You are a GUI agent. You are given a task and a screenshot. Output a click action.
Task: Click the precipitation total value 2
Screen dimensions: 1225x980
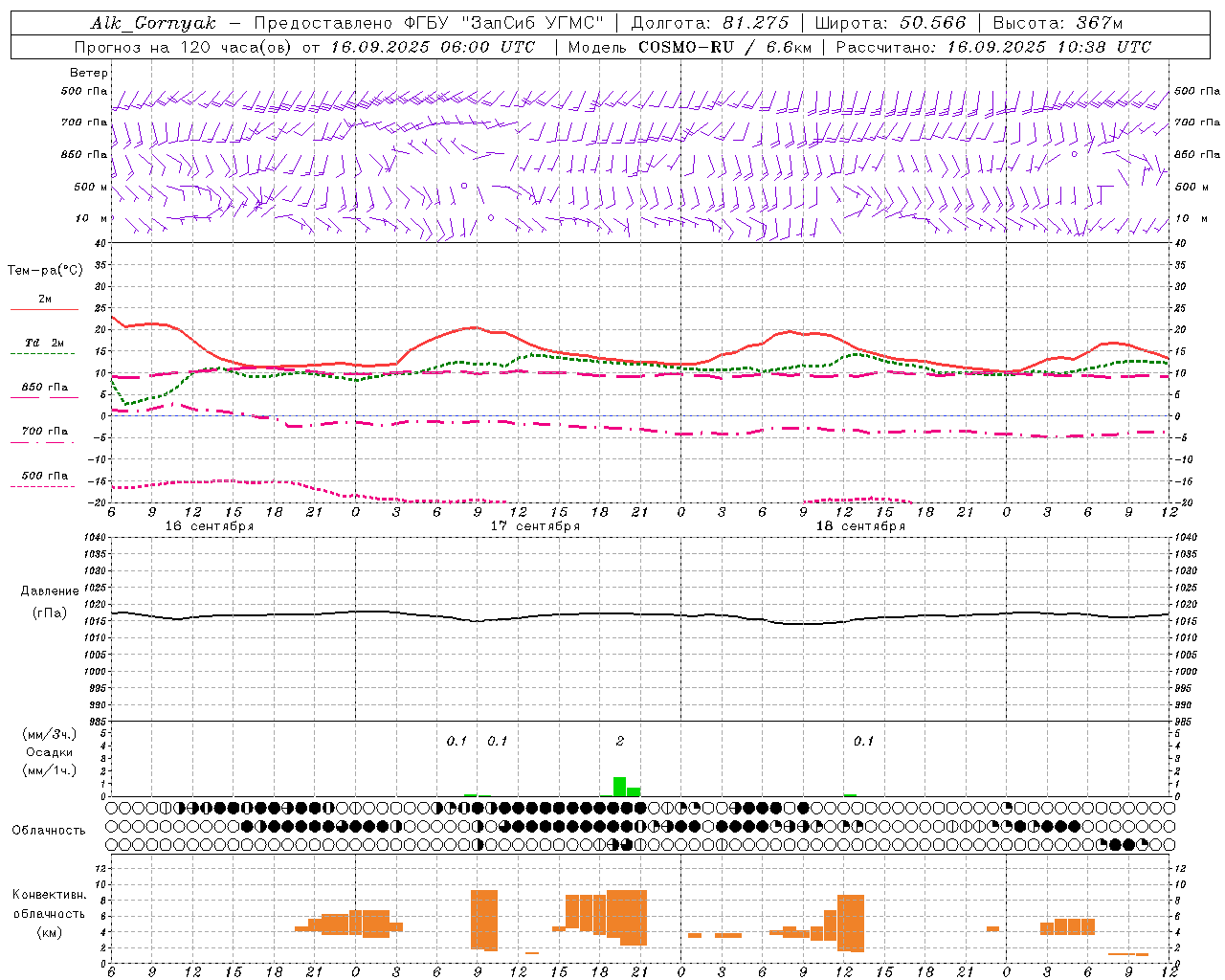tap(620, 741)
